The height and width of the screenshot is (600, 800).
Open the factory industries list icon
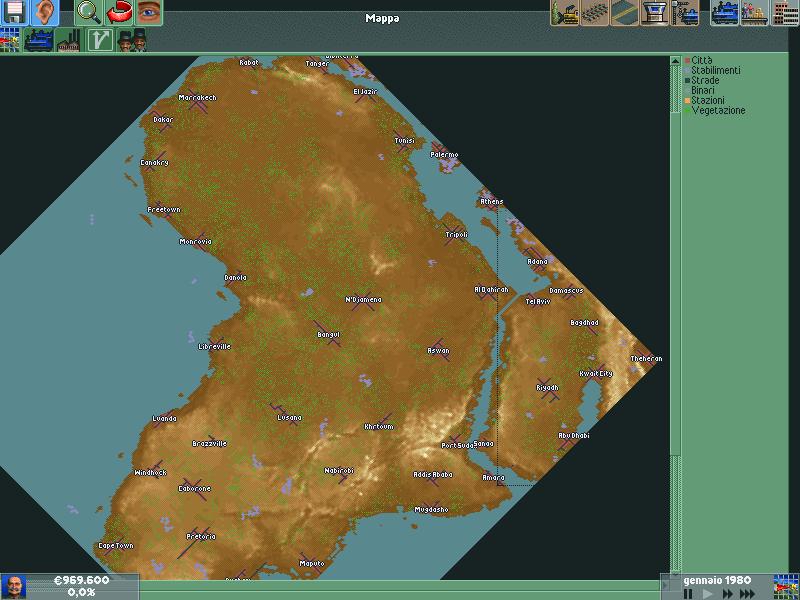click(x=68, y=40)
